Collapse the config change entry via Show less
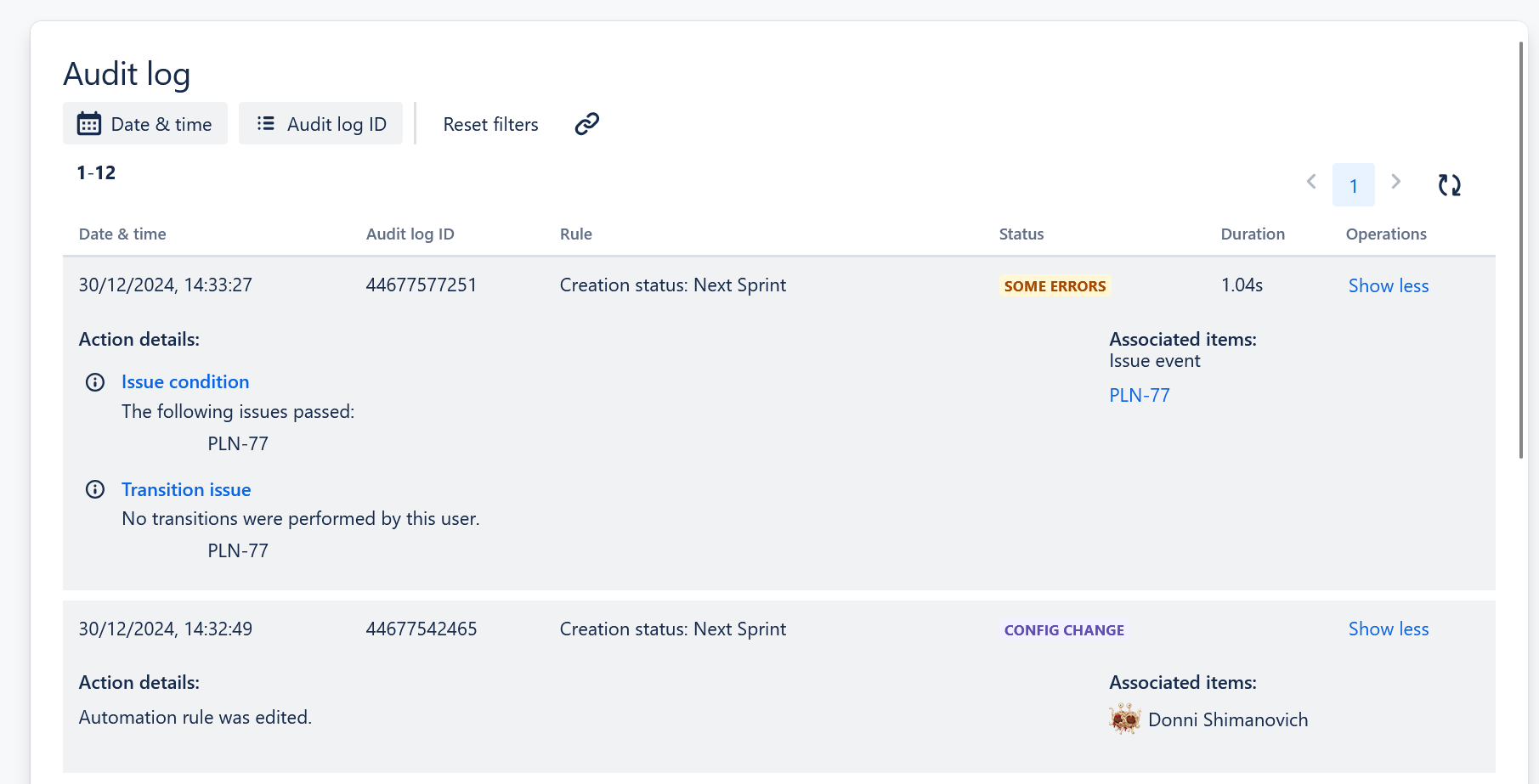Image resolution: width=1539 pixels, height=784 pixels. point(1388,629)
